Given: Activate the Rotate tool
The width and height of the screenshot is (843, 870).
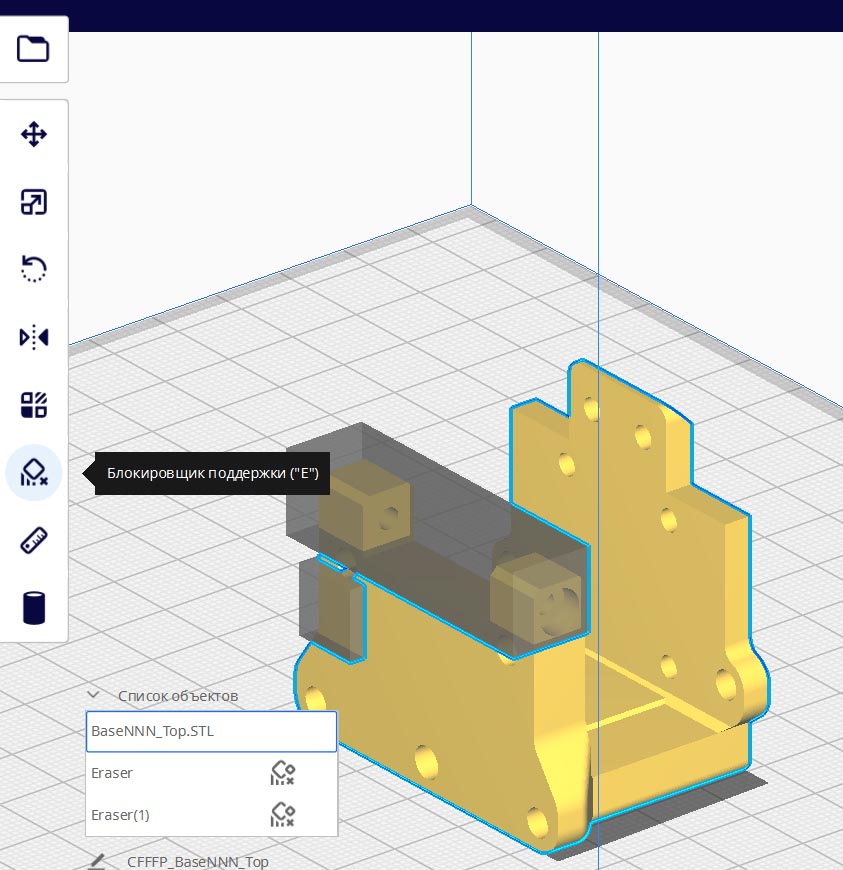Looking at the screenshot, I should click(34, 269).
